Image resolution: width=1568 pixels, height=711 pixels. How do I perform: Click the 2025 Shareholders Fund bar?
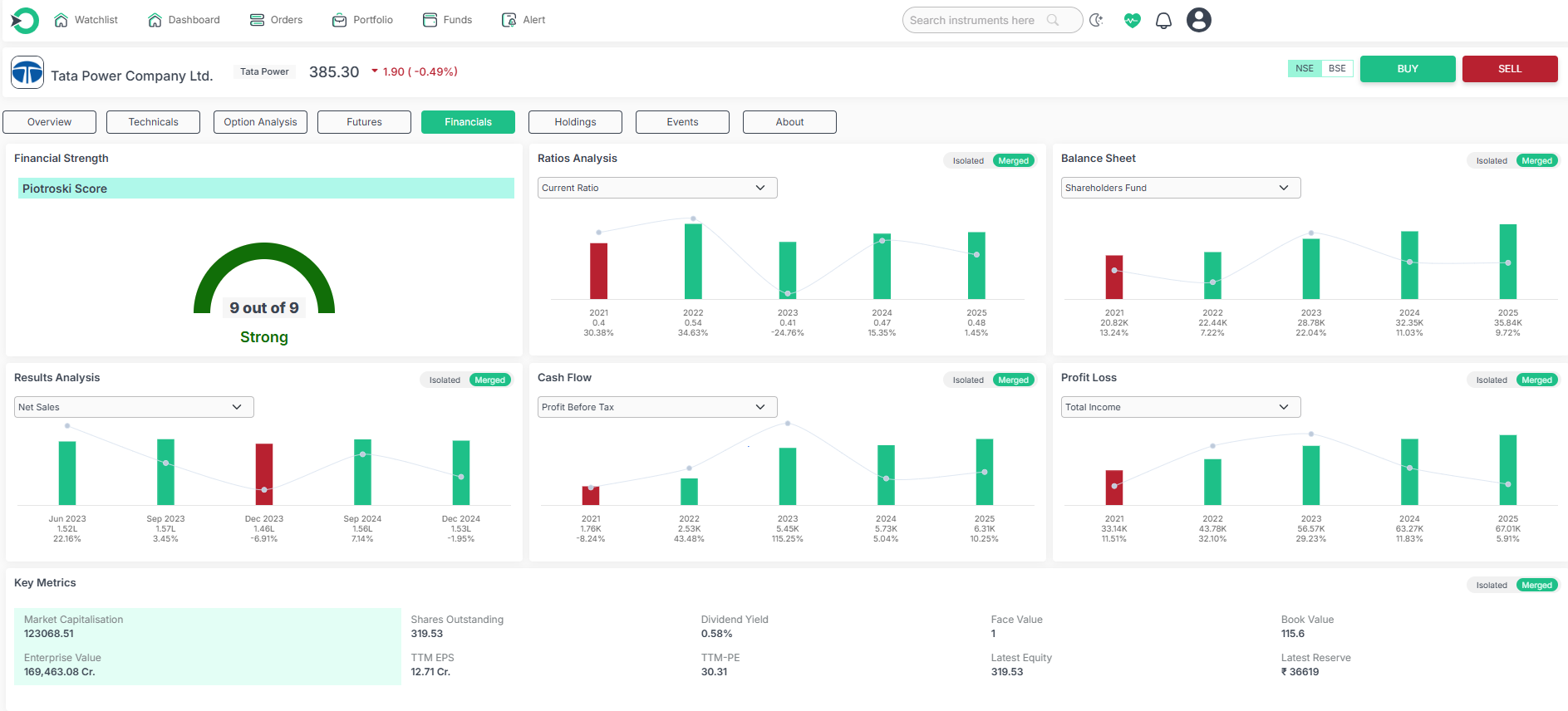pos(1507,262)
